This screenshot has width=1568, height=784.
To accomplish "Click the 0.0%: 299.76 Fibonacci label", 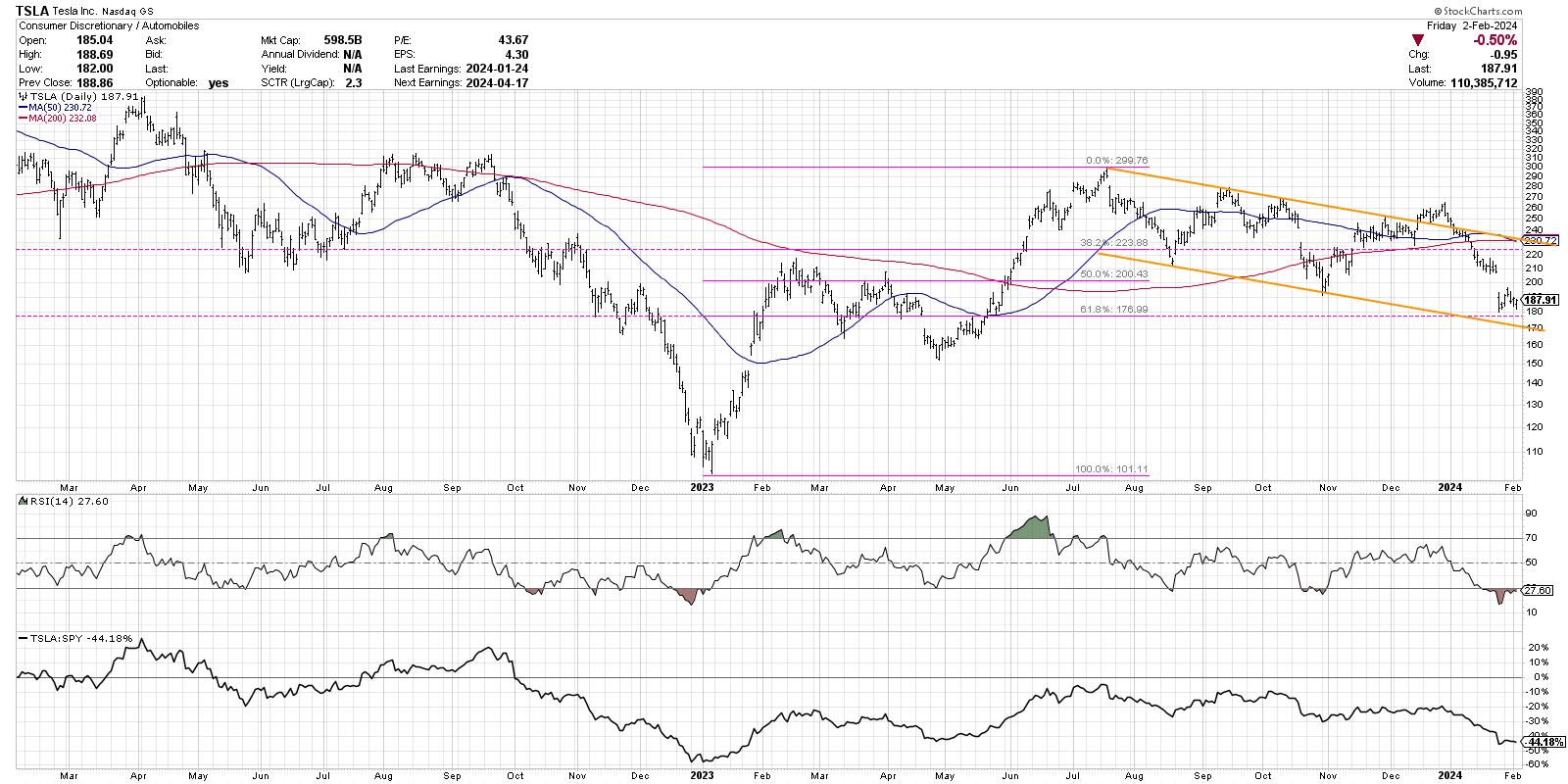I will click(x=1115, y=161).
